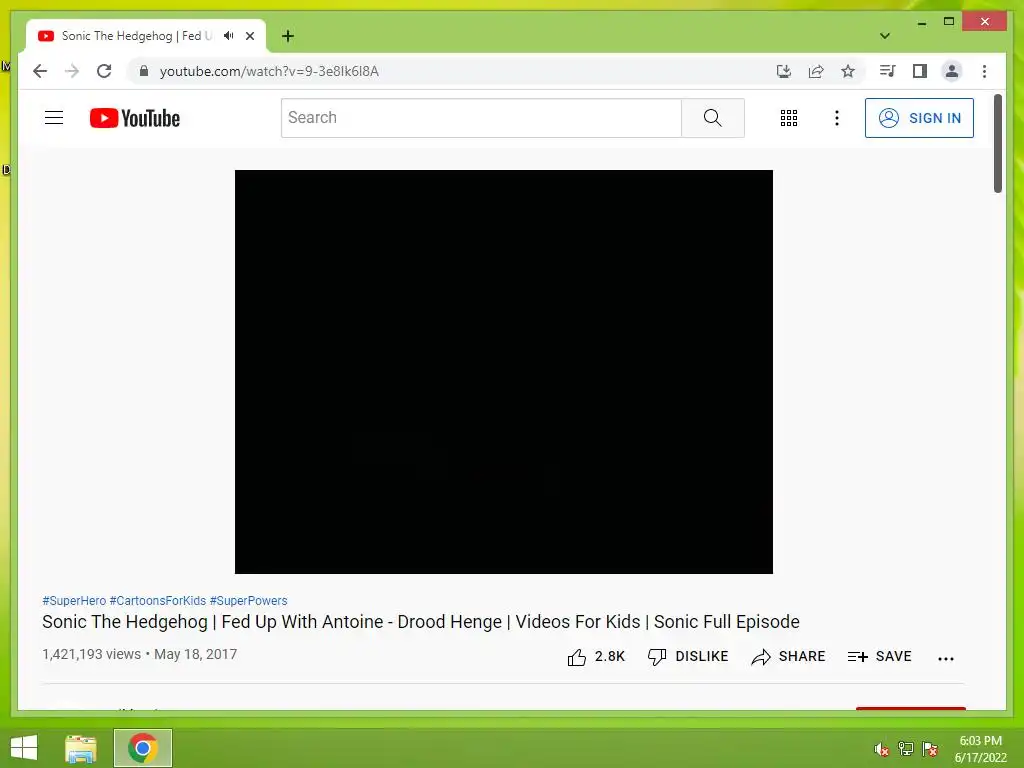1024x768 pixels.
Task: Share this page using address bar icon
Action: coord(816,71)
